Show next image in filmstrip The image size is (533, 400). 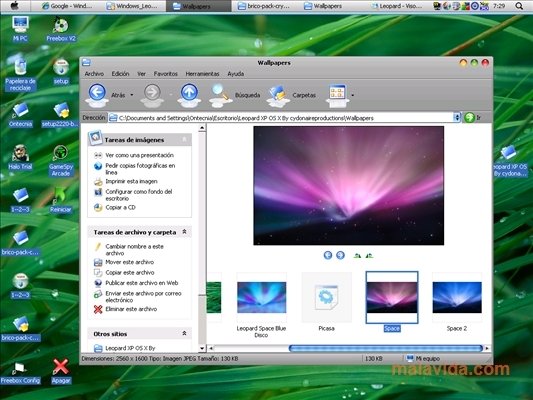pyautogui.click(x=340, y=255)
